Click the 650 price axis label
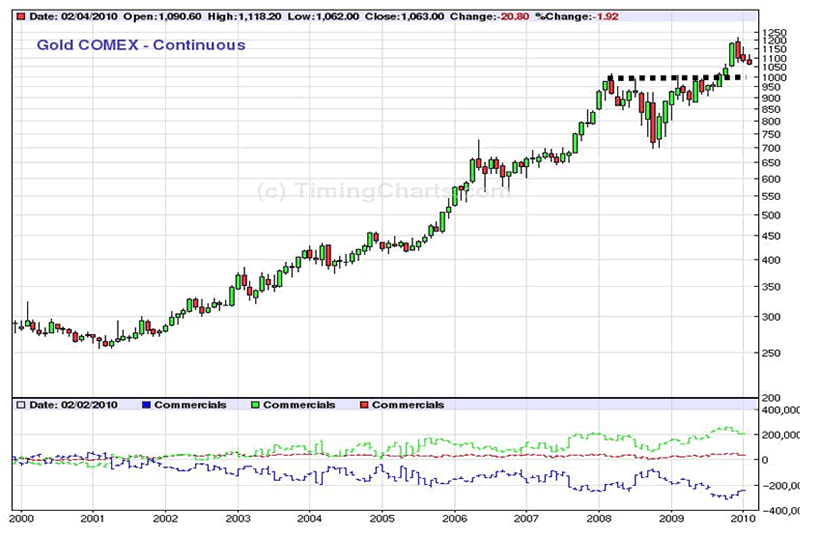 click(x=771, y=163)
